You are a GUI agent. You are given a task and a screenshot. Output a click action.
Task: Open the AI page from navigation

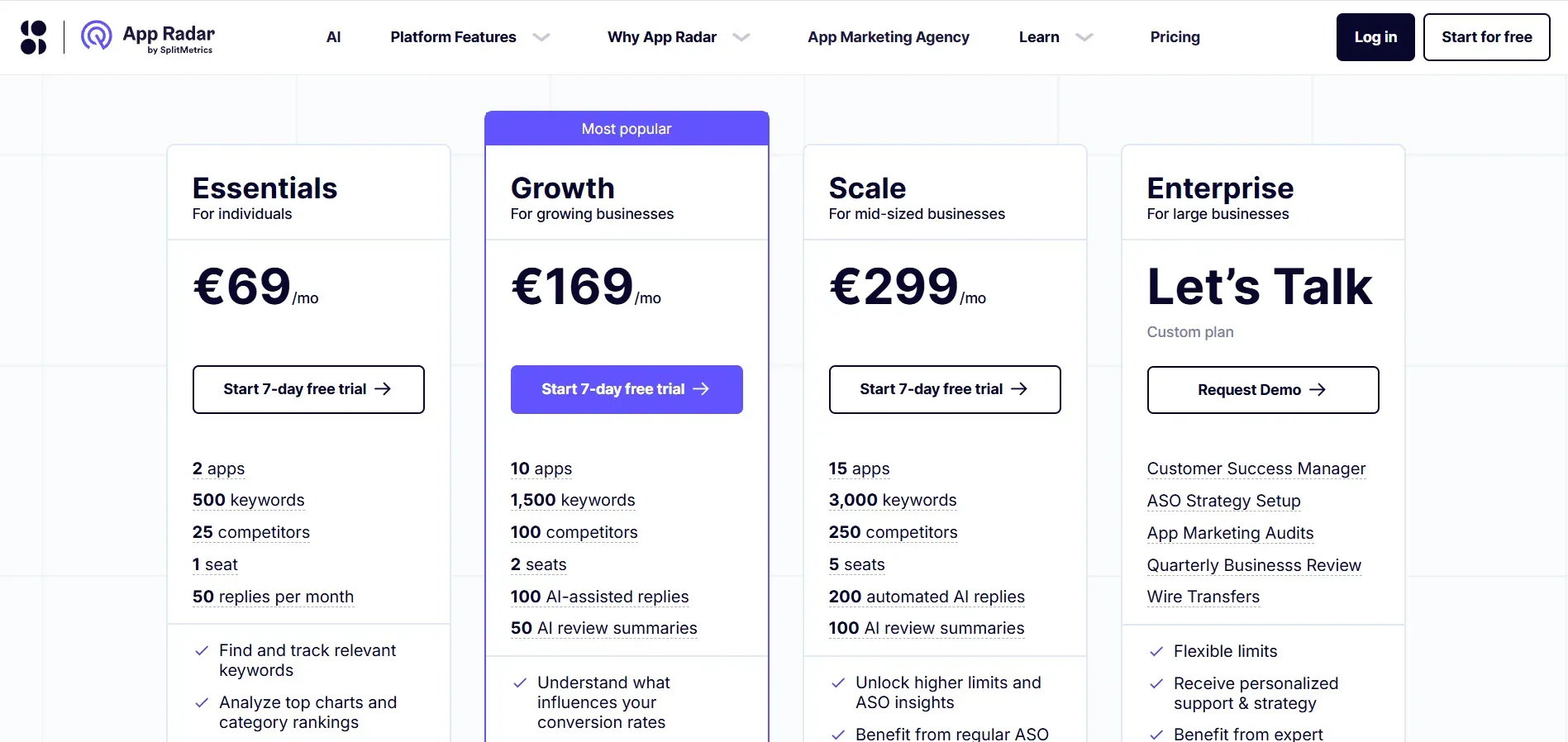[x=333, y=37]
